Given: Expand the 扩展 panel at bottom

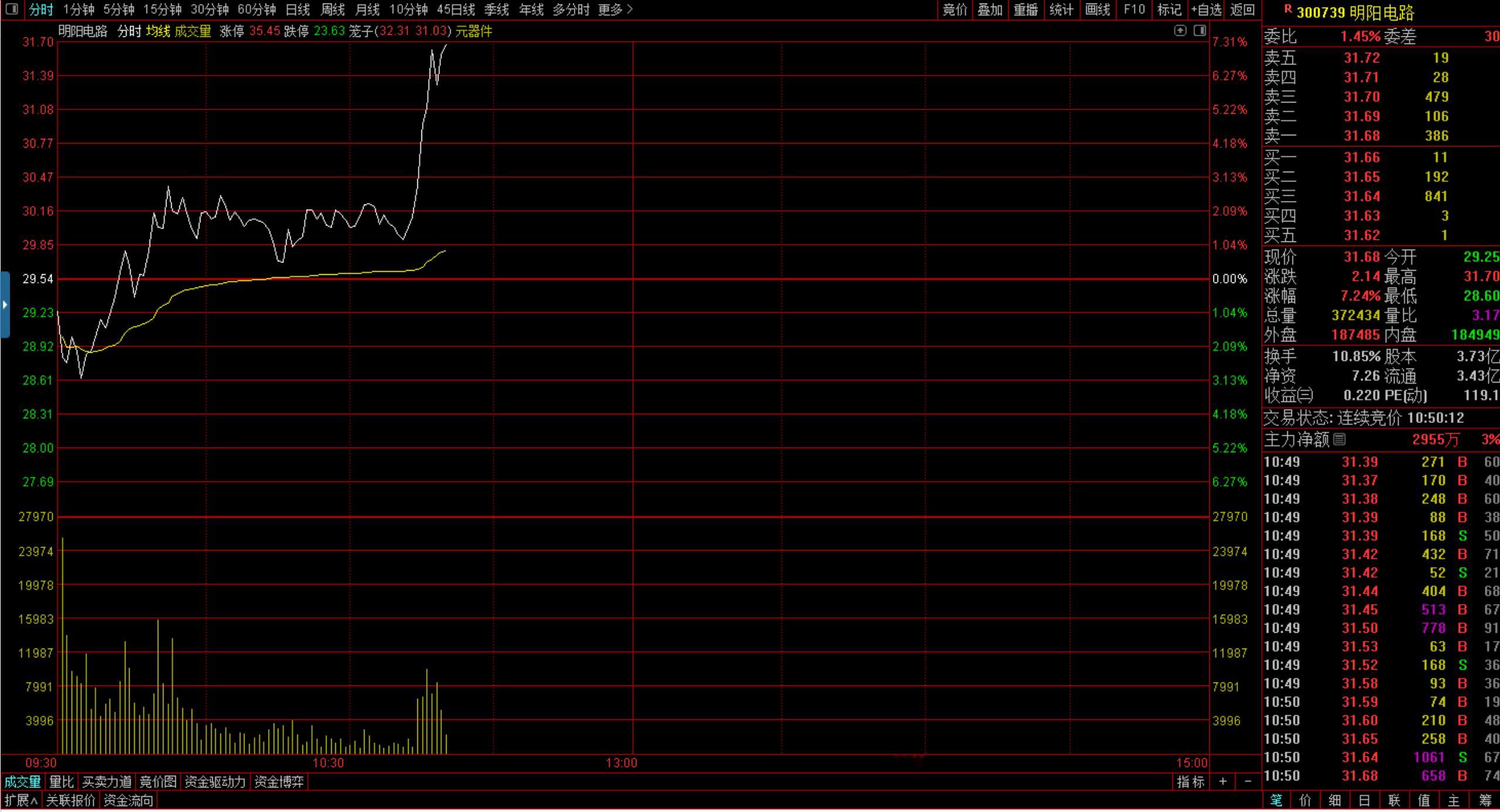Looking at the screenshot, I should pos(21,800).
